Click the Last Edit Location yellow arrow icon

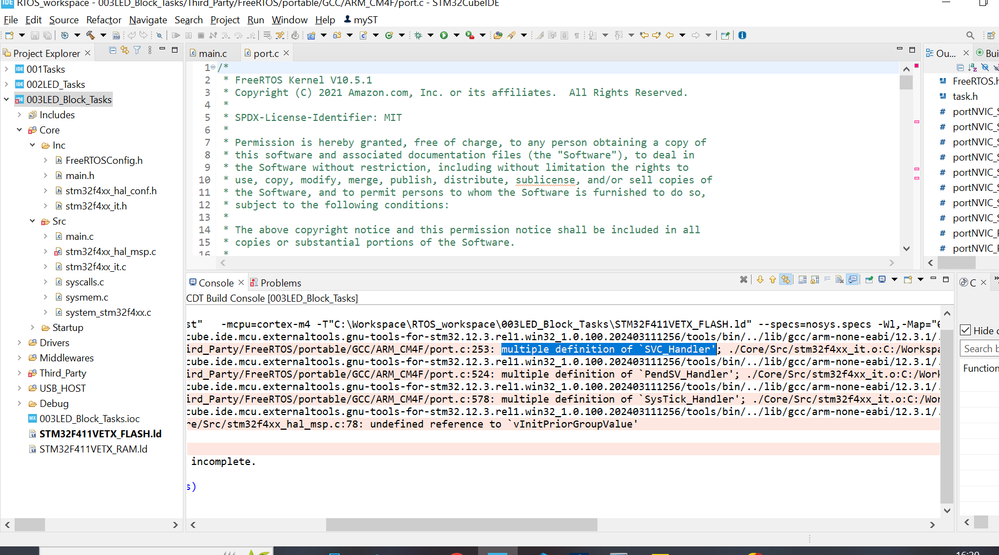coord(644,35)
